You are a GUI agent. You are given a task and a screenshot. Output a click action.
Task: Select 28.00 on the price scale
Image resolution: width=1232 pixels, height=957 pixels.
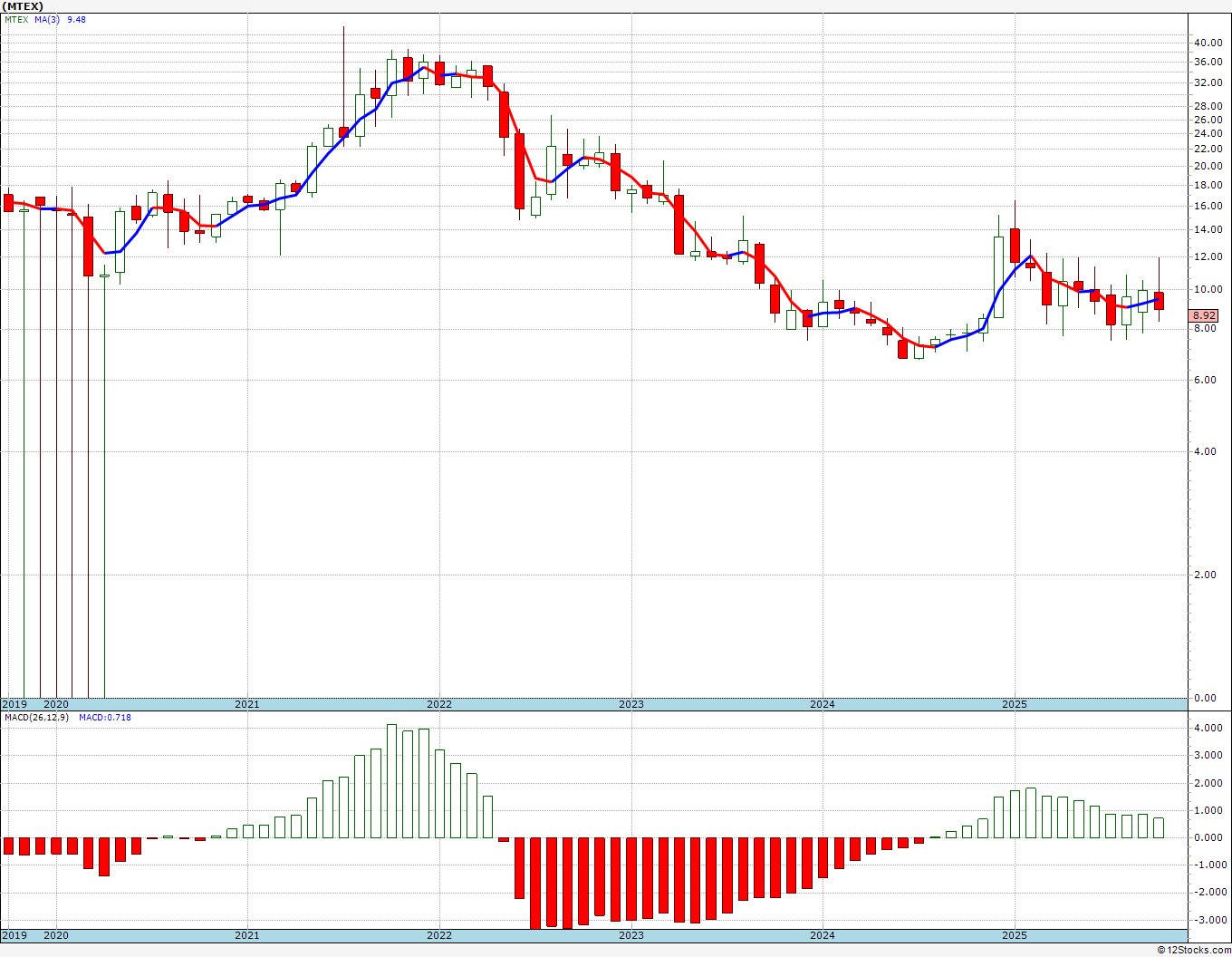click(x=1208, y=106)
